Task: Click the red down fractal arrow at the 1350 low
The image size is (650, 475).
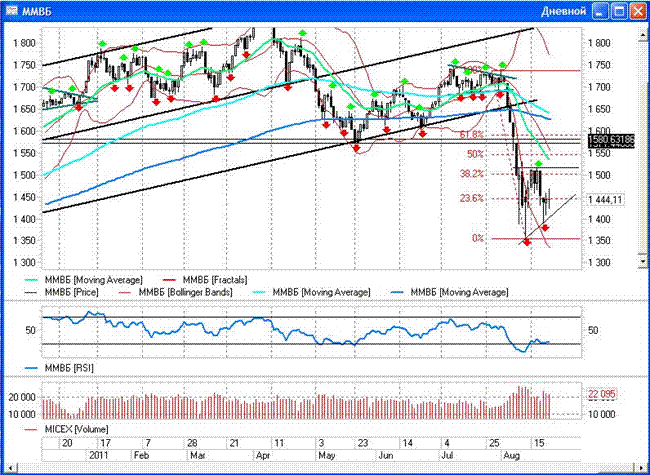Action: coord(527,242)
